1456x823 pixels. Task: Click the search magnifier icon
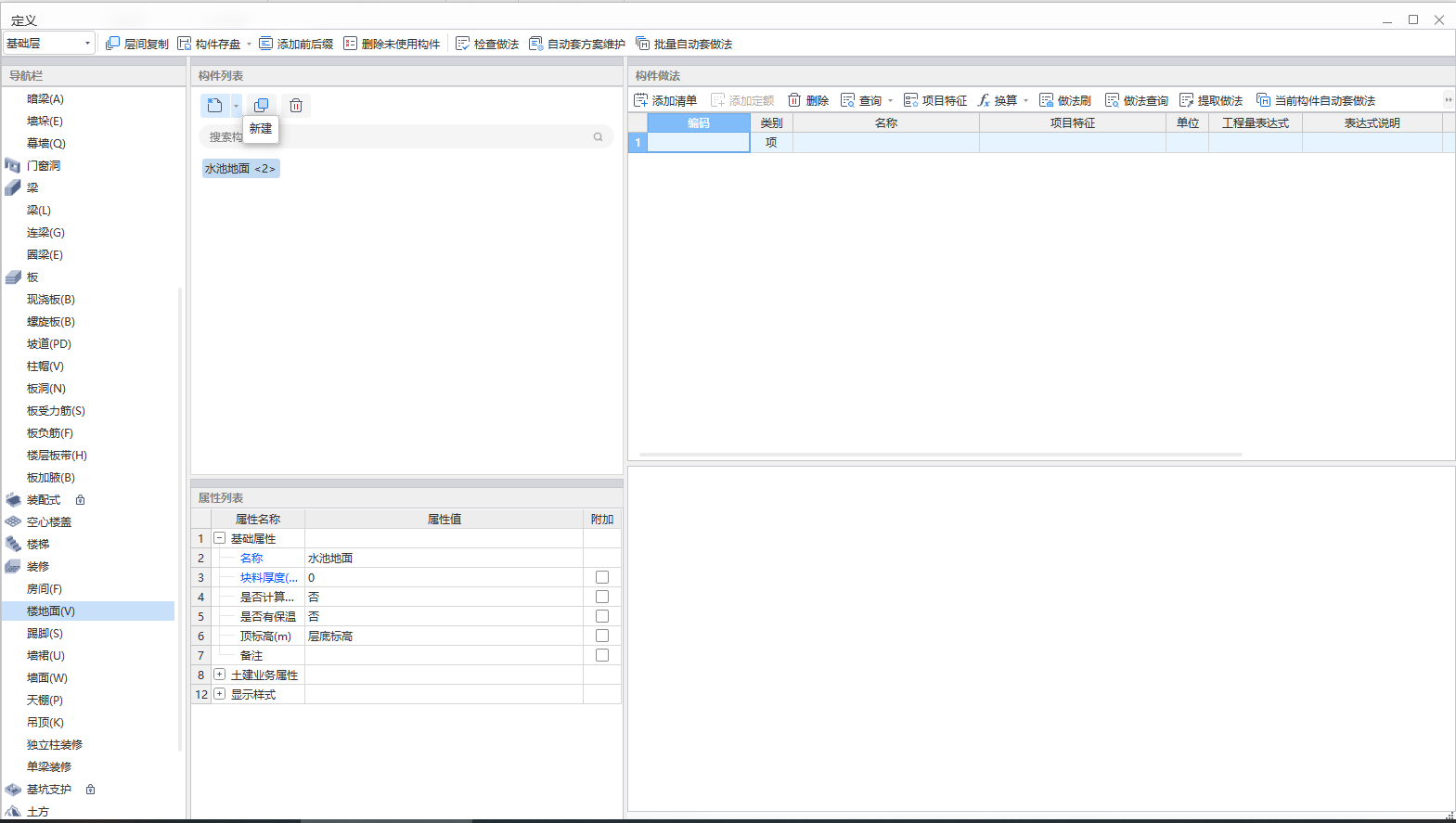coord(599,136)
